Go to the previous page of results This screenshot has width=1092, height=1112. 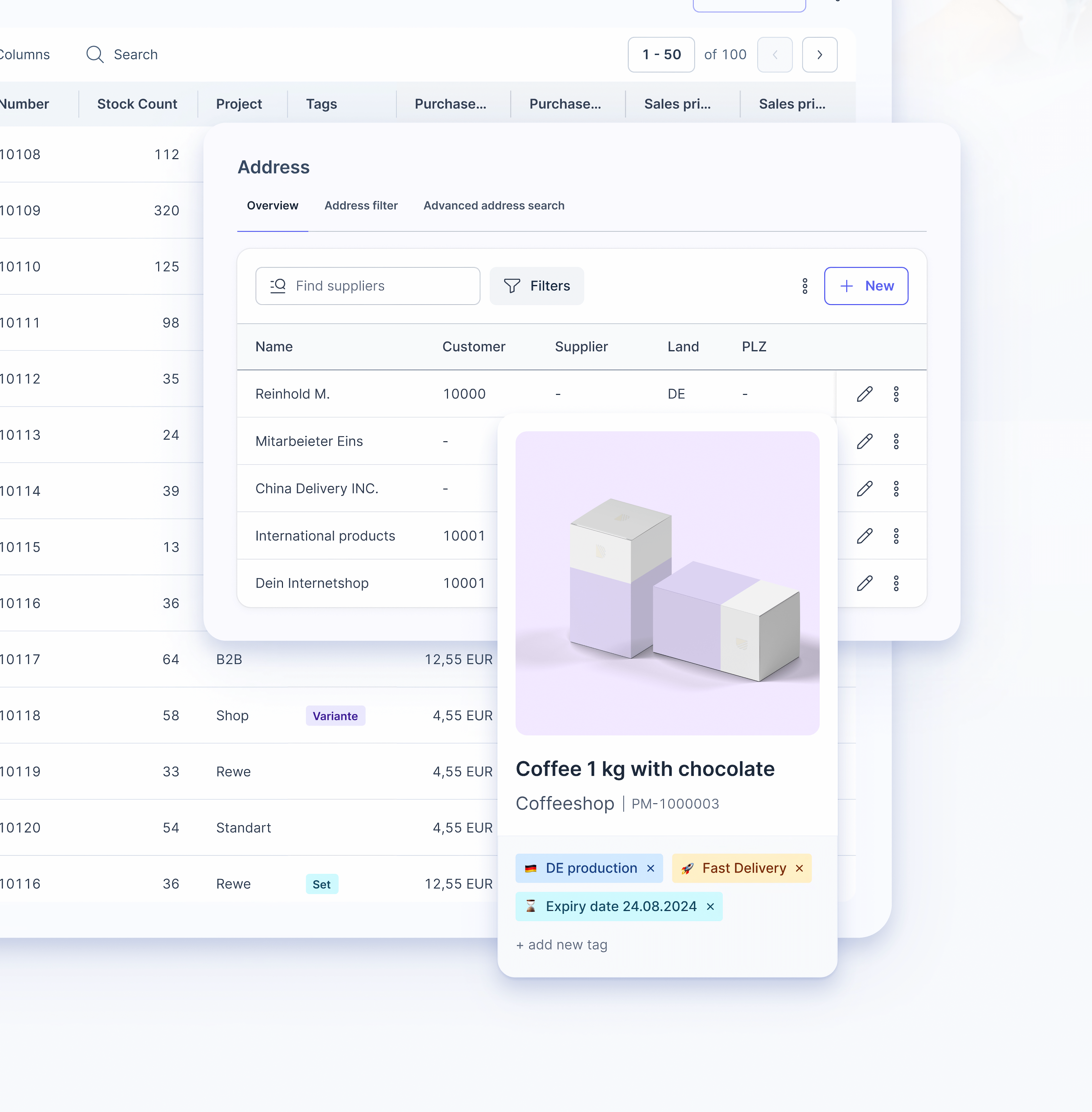pos(775,55)
